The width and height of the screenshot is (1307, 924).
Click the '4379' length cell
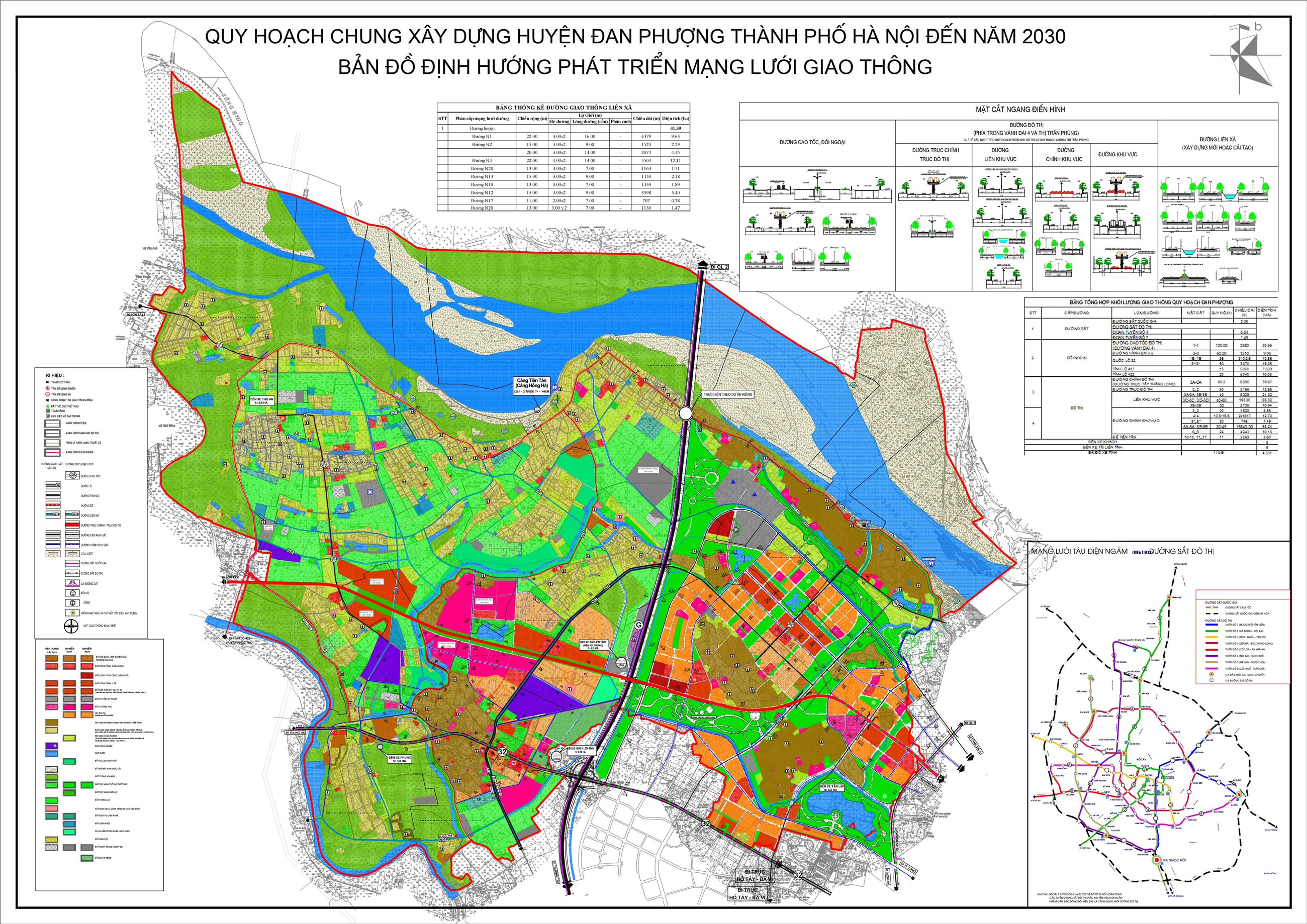pos(646,137)
